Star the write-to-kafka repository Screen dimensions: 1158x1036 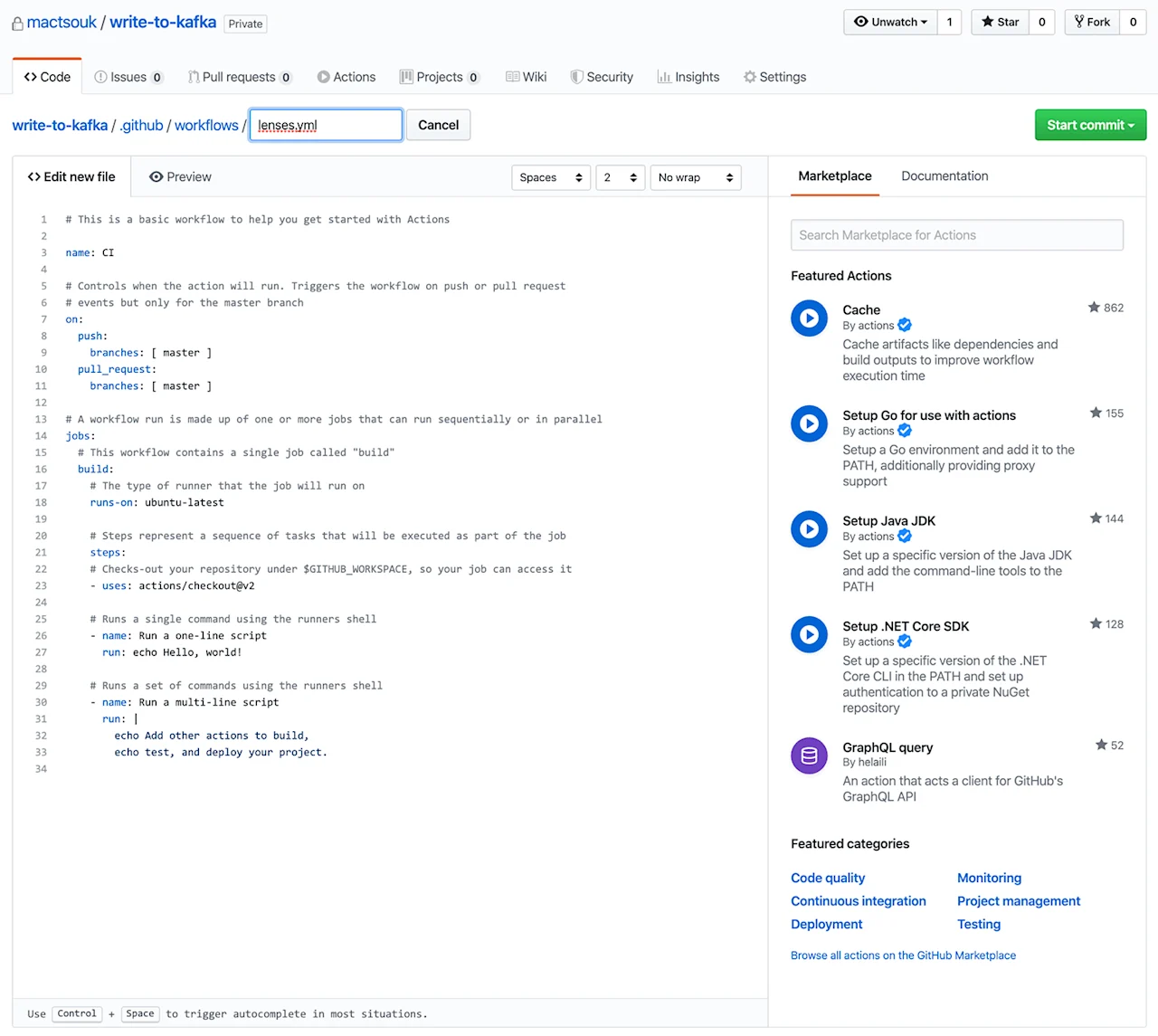click(999, 22)
